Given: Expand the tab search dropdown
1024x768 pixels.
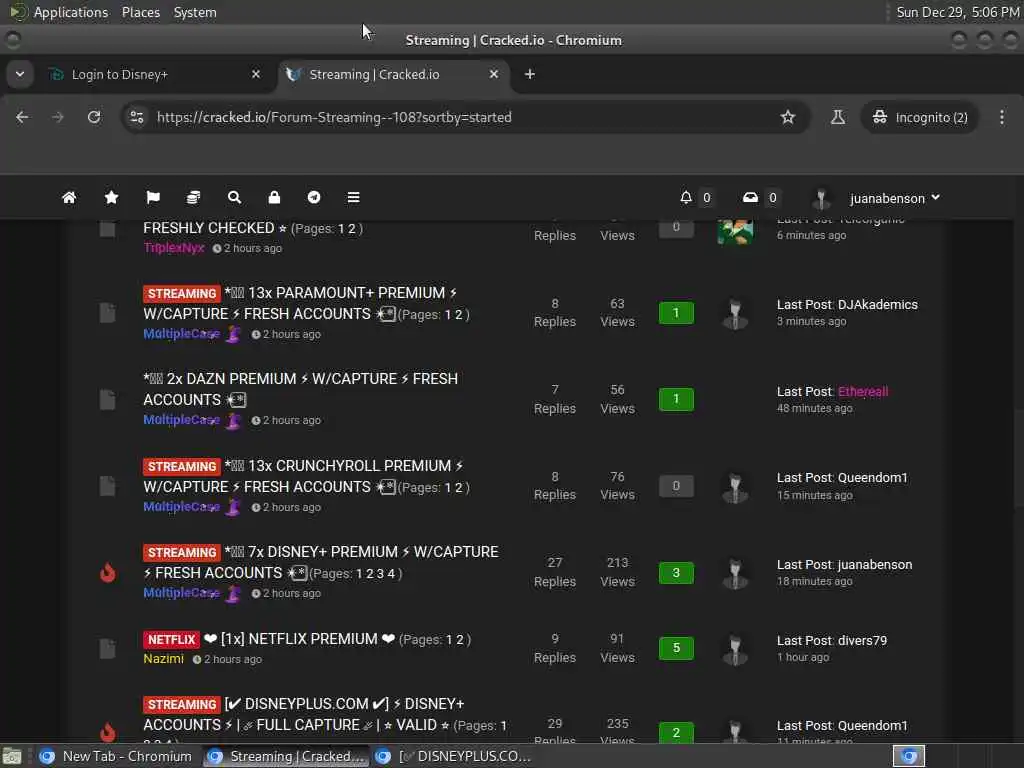Looking at the screenshot, I should (x=20, y=74).
